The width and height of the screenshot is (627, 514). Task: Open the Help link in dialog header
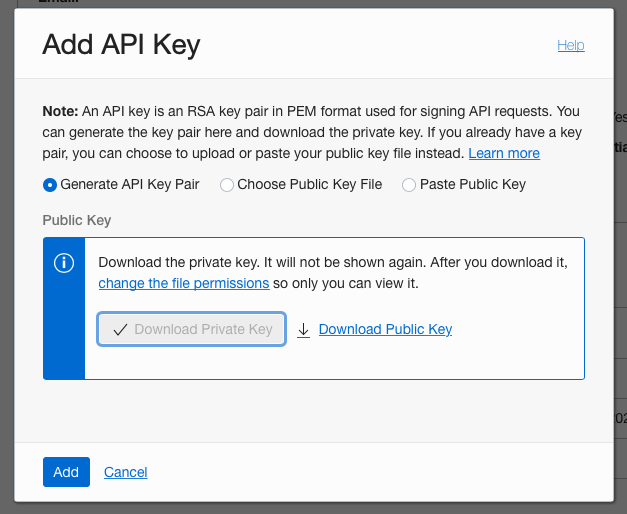tap(571, 45)
